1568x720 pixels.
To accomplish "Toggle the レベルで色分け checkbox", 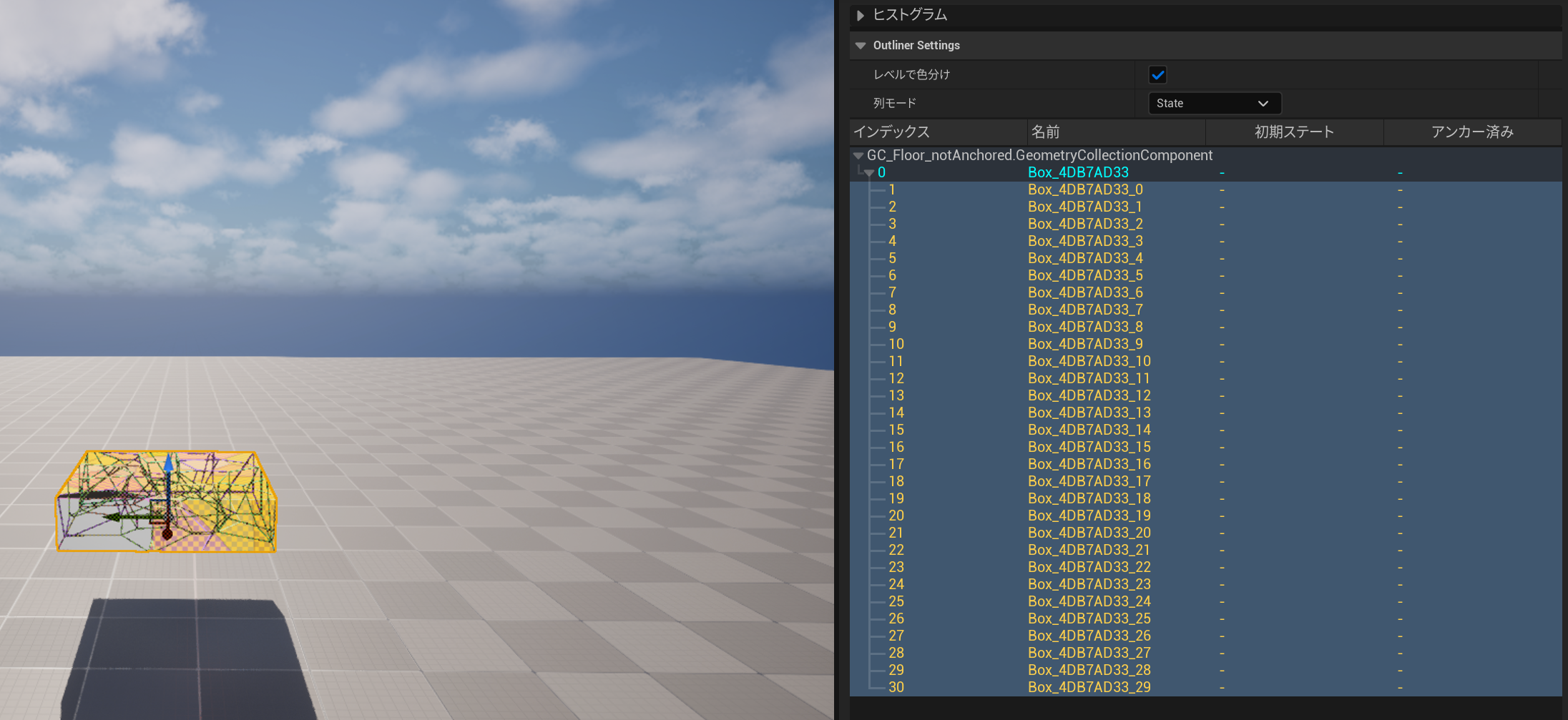I will 1157,74.
